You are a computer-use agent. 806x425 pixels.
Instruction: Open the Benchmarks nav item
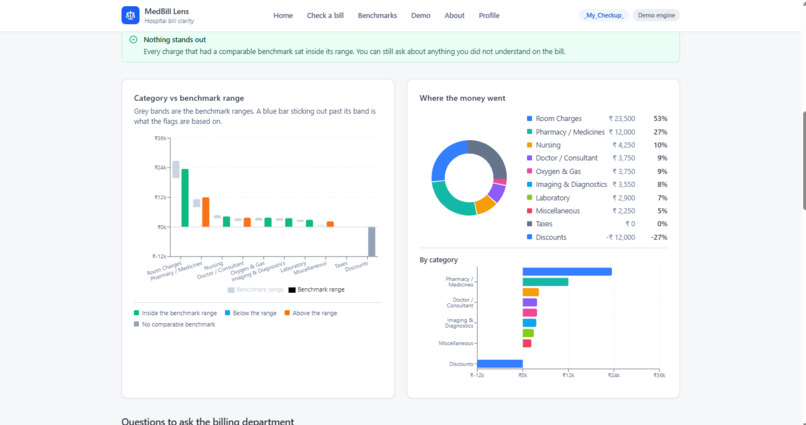click(377, 15)
